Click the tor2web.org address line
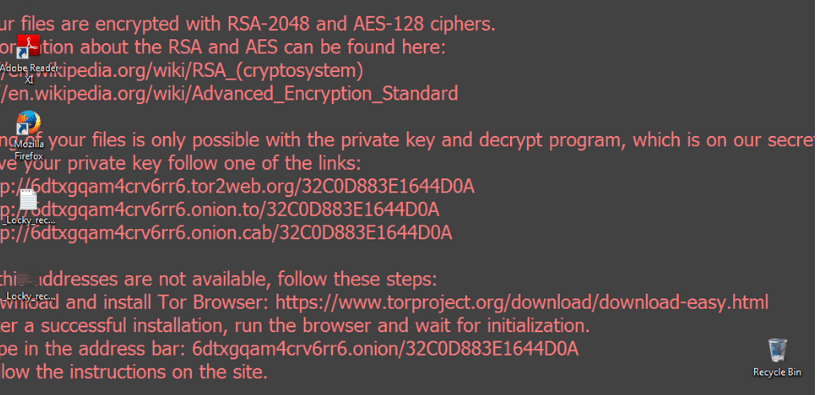 tap(237, 187)
